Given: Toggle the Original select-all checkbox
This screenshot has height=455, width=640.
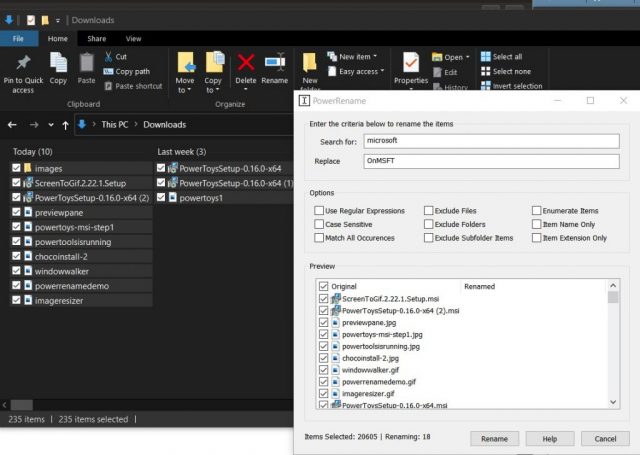Looking at the screenshot, I should click(x=323, y=286).
